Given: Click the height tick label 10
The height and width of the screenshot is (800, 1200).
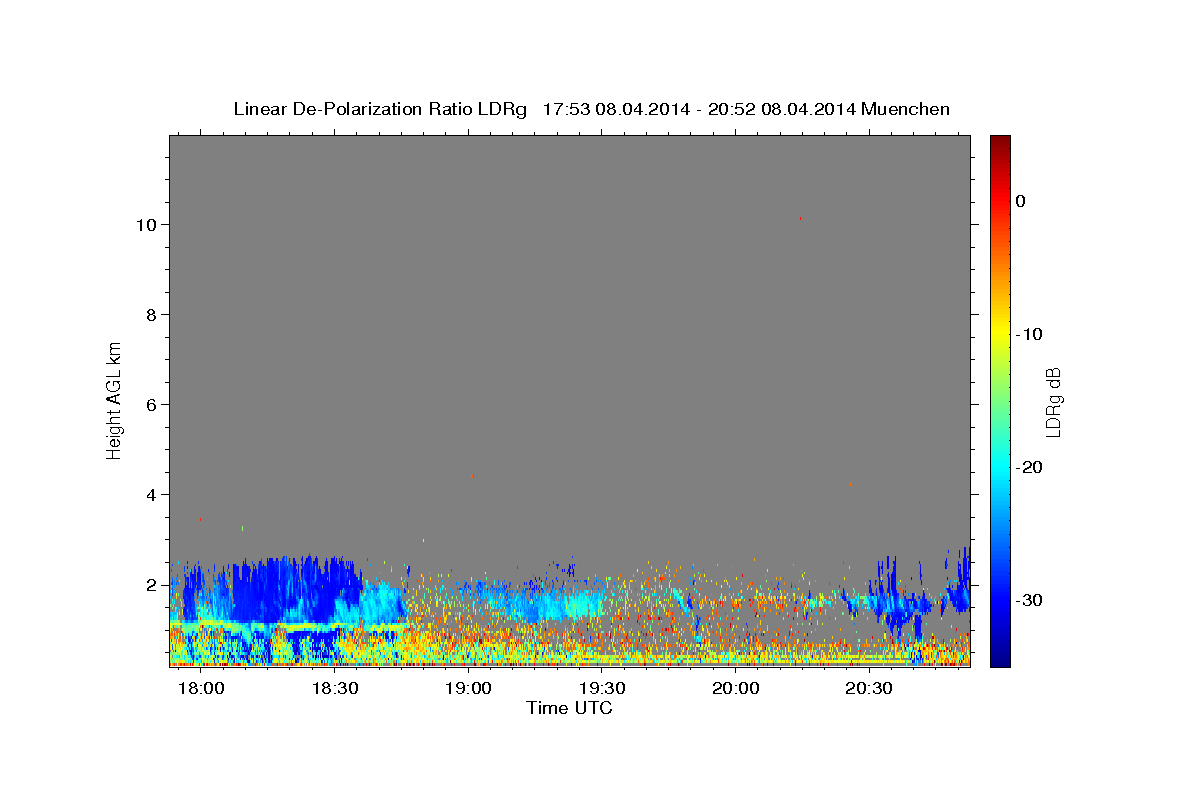Looking at the screenshot, I should (146, 225).
